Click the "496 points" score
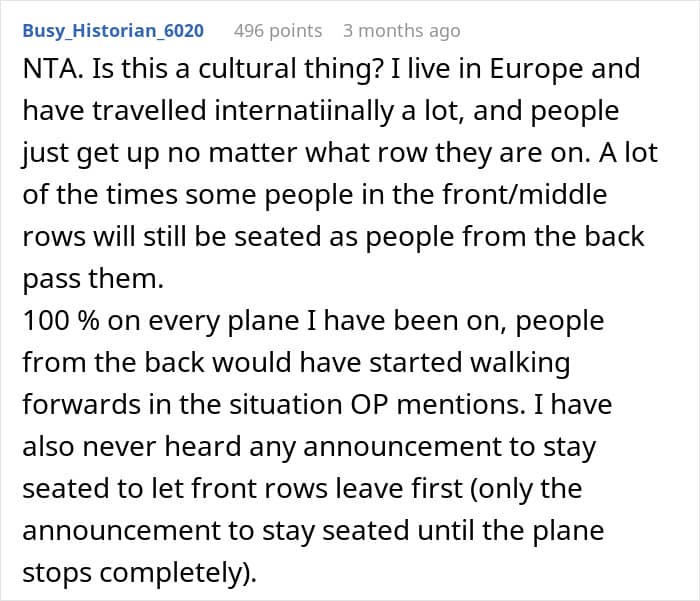 (x=277, y=31)
